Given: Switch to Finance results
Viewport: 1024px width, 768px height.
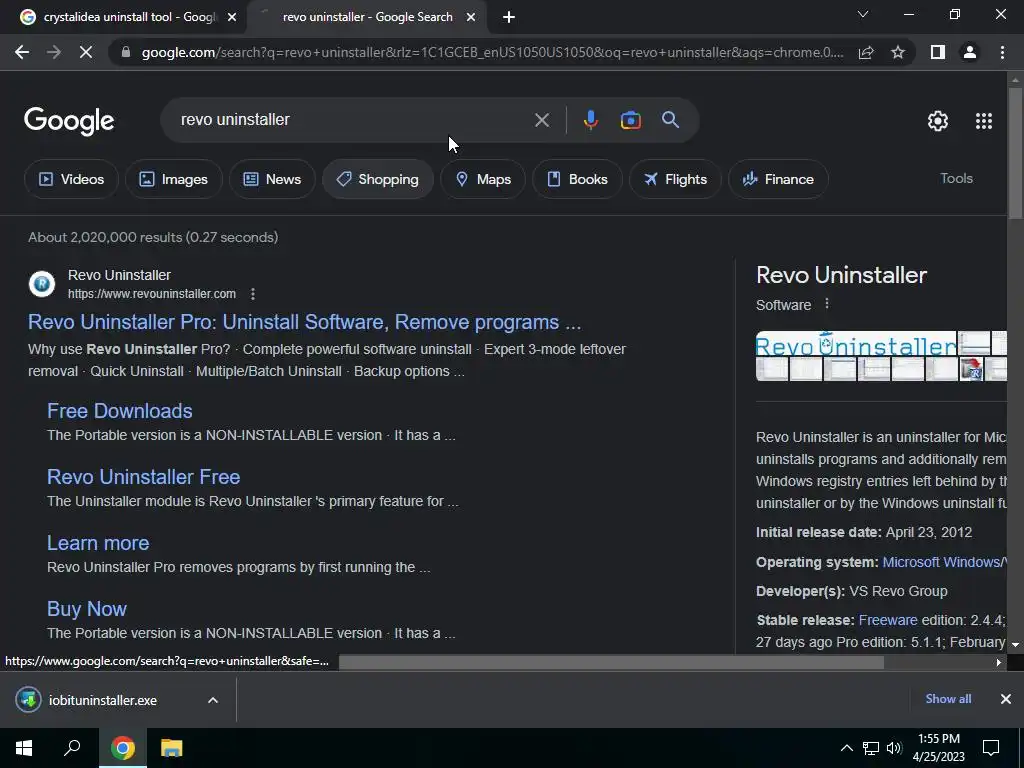Looking at the screenshot, I should [778, 179].
